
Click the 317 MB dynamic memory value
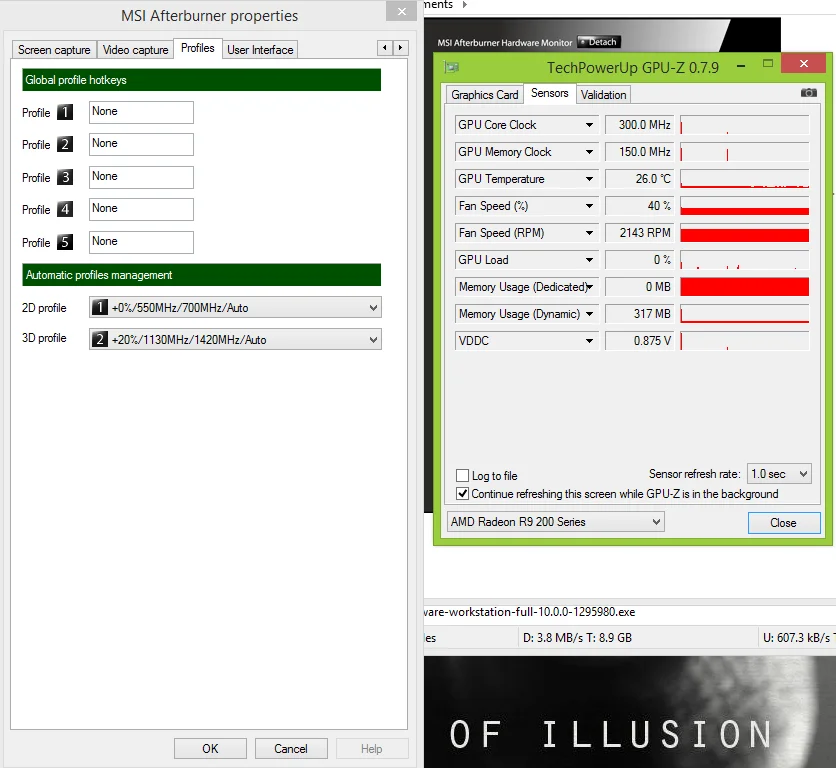point(640,314)
